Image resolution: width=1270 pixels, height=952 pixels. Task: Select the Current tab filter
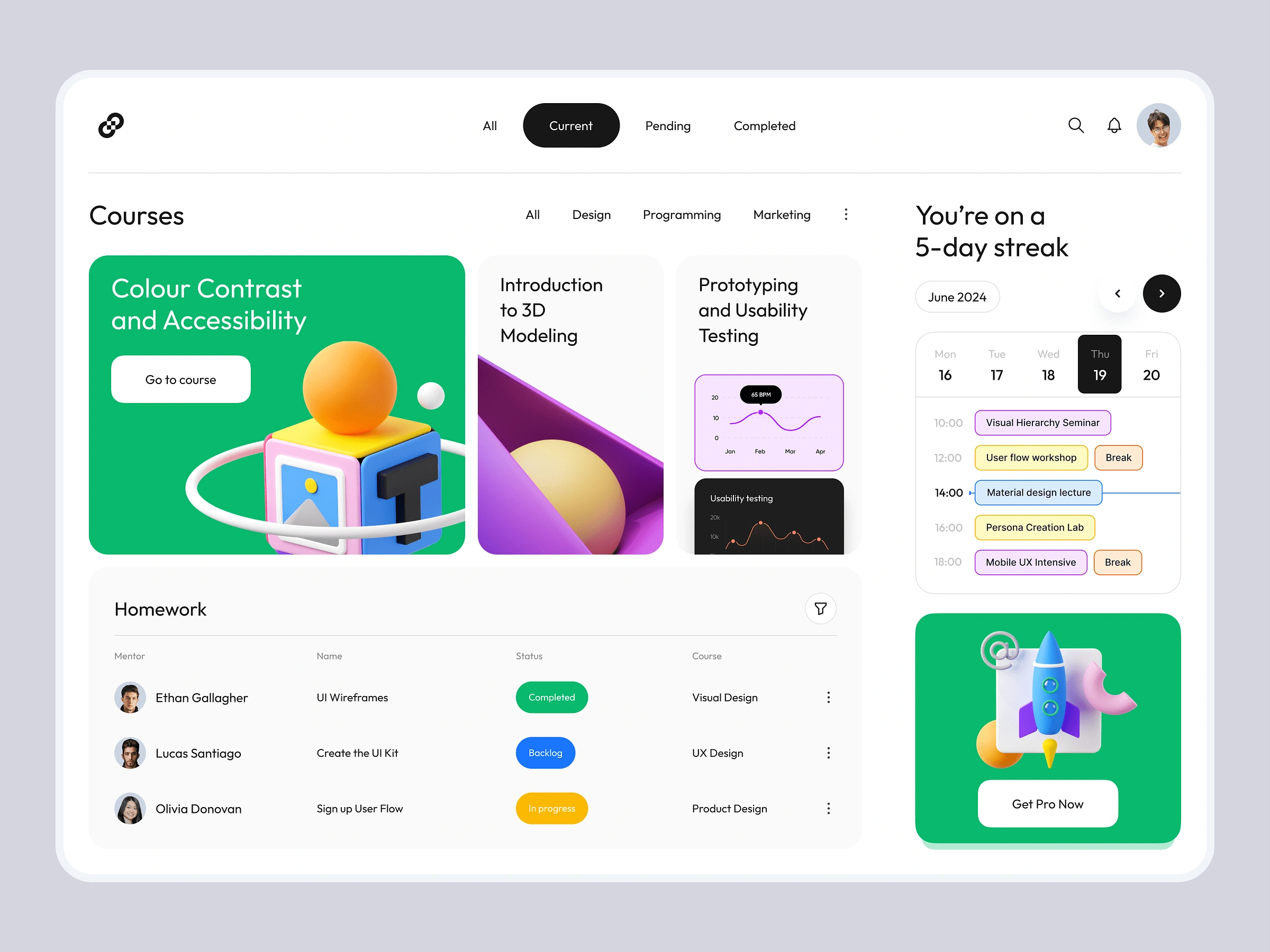point(570,126)
